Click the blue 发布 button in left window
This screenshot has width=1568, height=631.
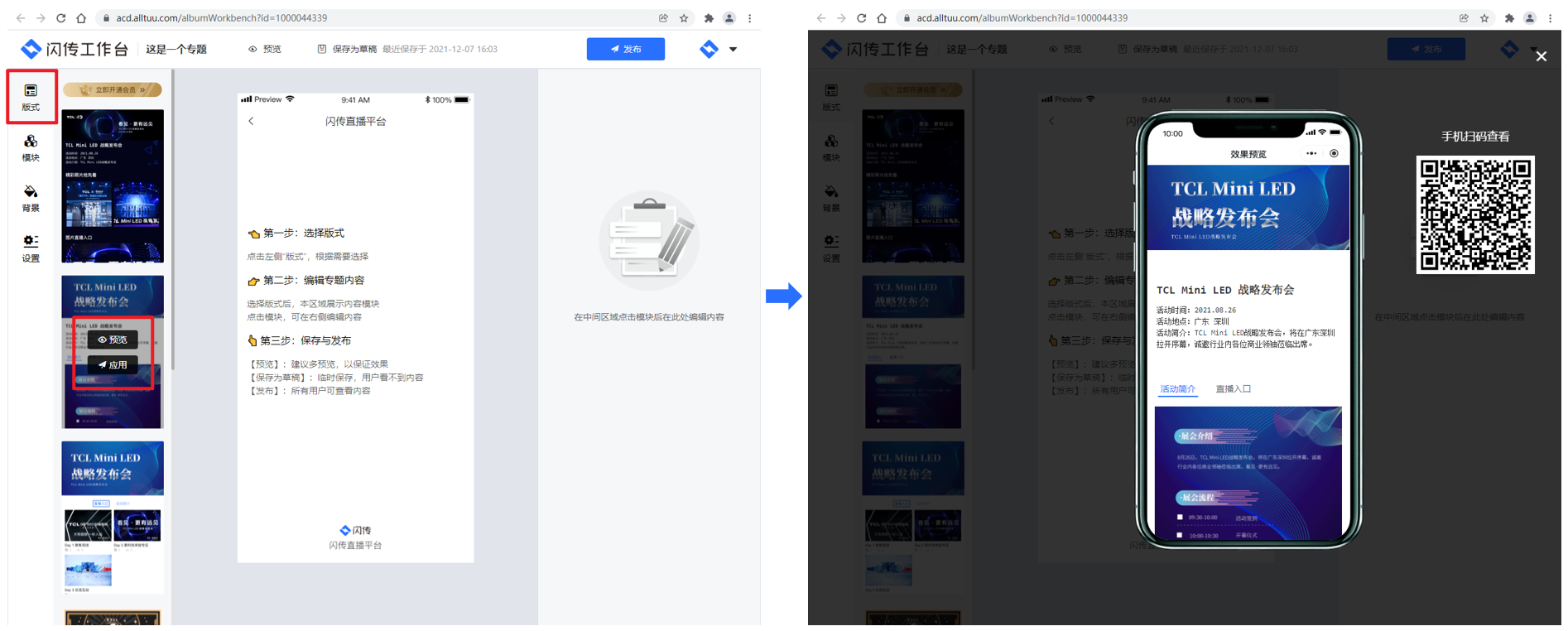click(626, 49)
